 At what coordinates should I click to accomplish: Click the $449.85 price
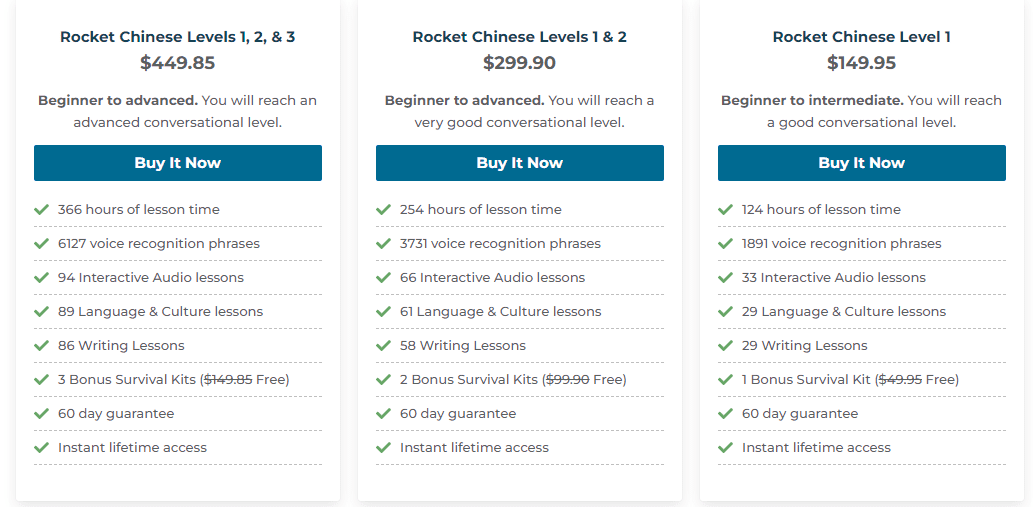coord(178,63)
